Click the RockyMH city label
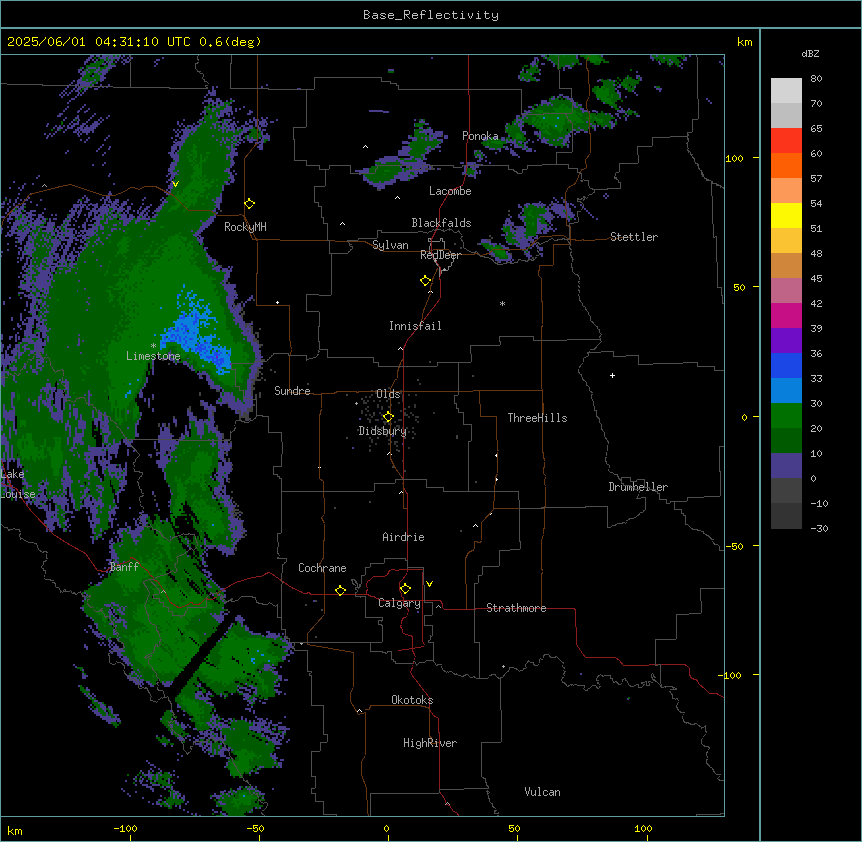Screen dimensions: 862x842 pyautogui.click(x=245, y=227)
